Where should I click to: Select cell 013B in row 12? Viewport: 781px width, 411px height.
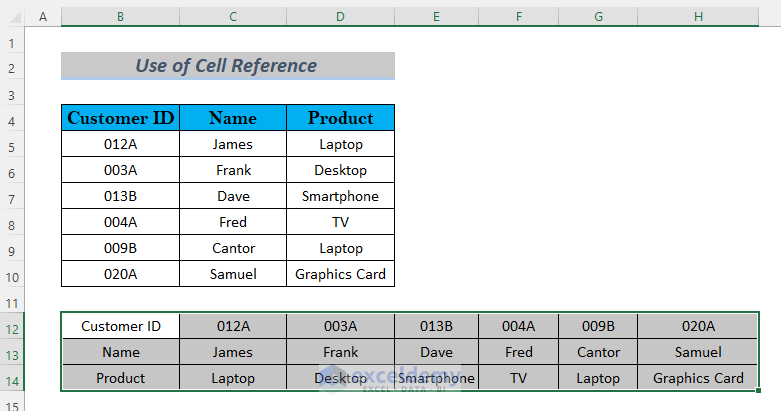(x=436, y=326)
